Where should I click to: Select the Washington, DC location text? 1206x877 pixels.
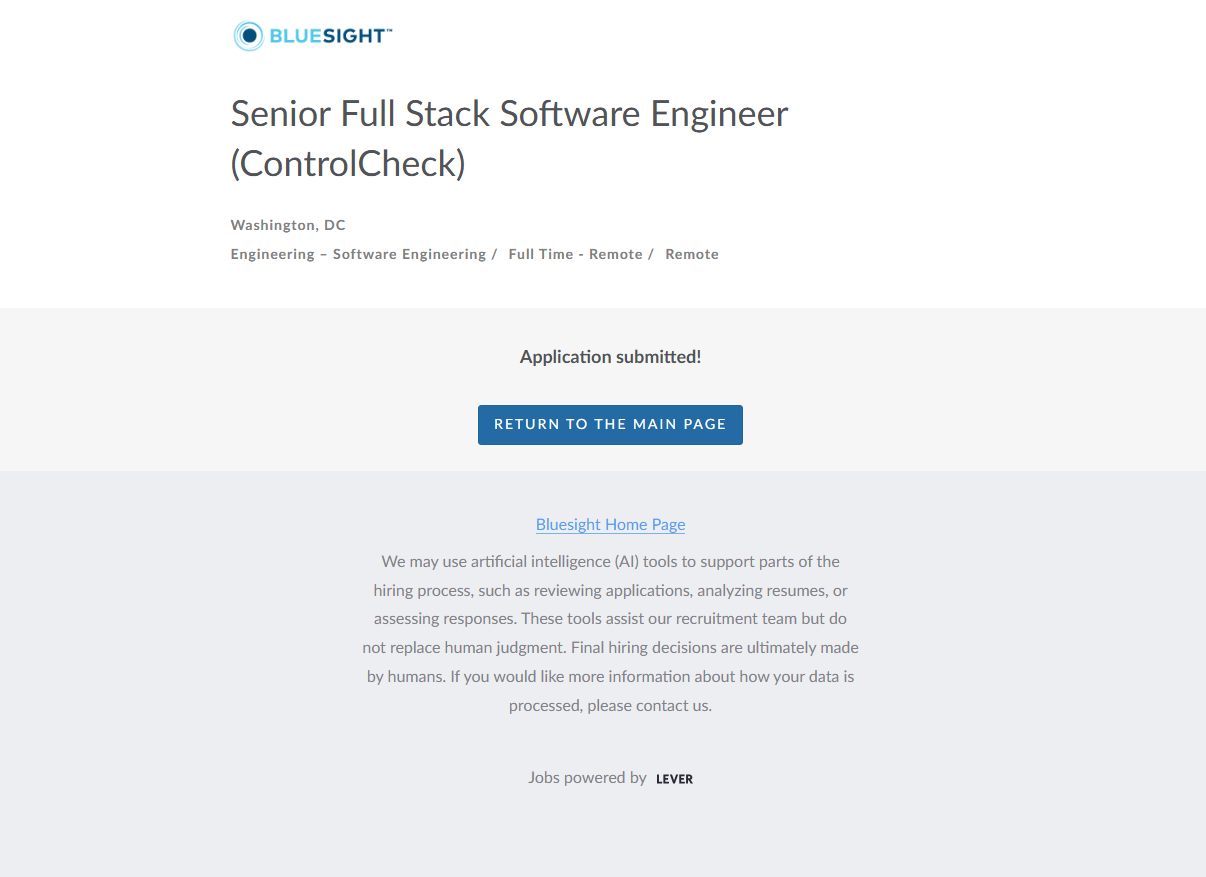tap(288, 225)
